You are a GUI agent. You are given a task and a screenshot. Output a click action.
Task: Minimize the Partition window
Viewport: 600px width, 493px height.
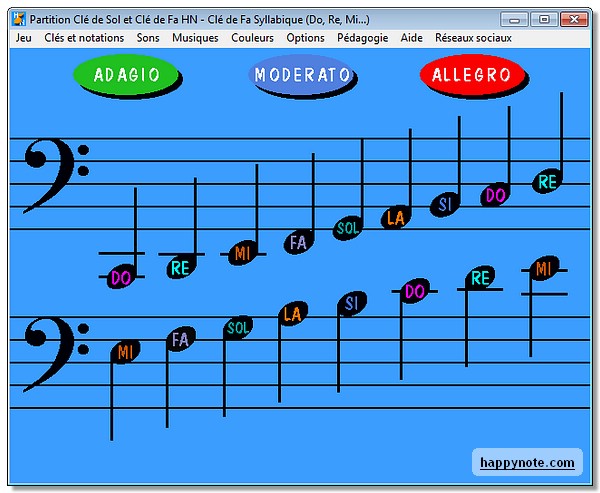click(x=515, y=19)
